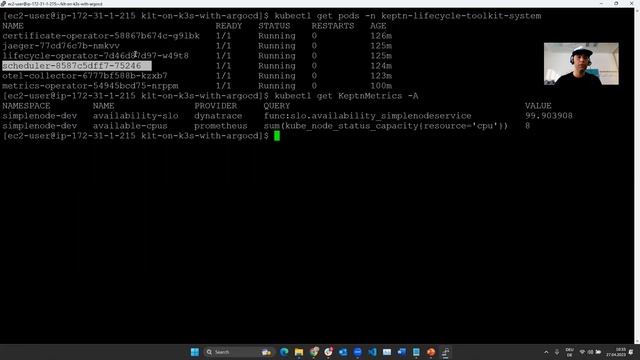Click the kubectl get KeptnMetrics -A command

click(x=346, y=96)
